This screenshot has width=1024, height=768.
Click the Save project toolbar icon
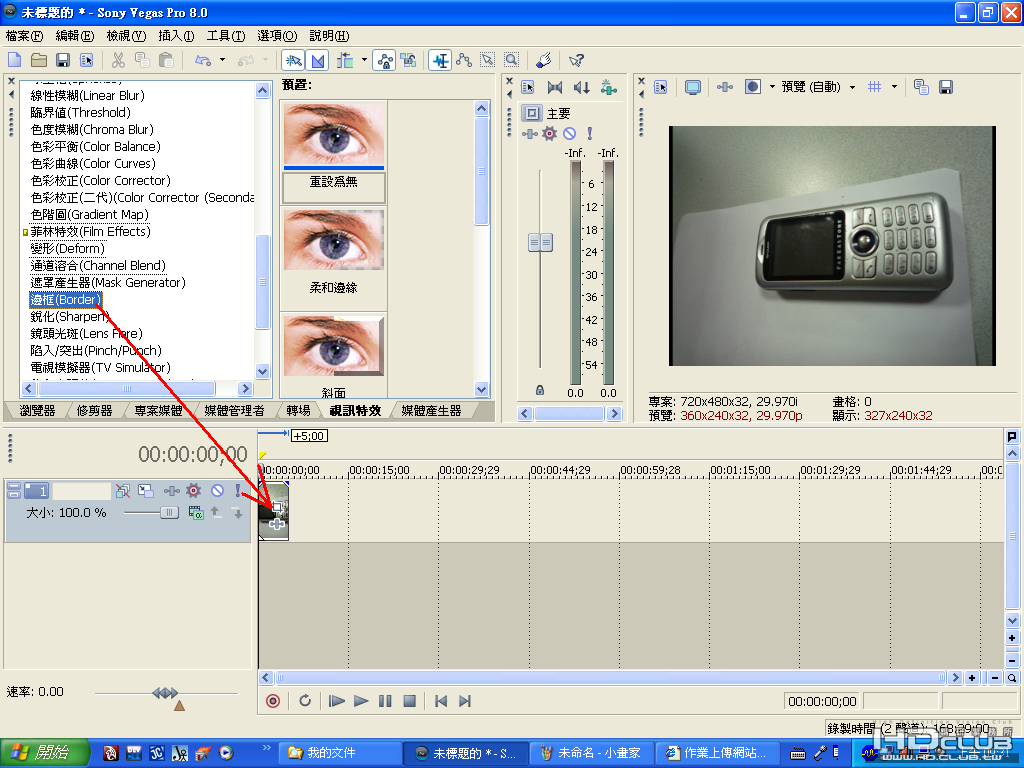63,61
